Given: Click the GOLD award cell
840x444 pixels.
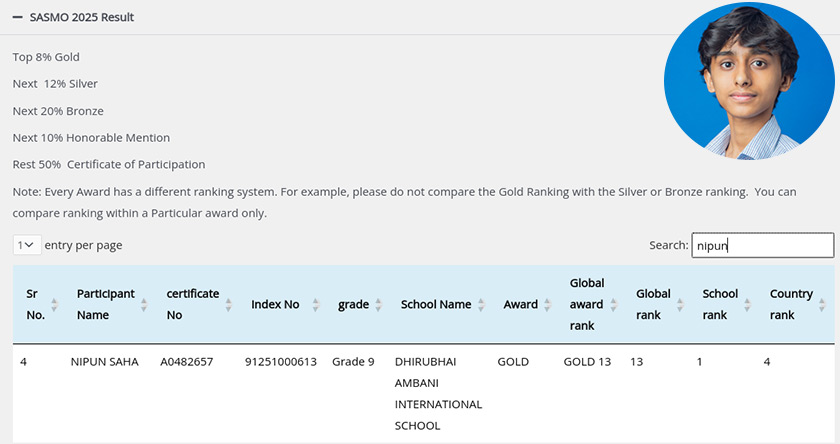Looking at the screenshot, I should (513, 362).
